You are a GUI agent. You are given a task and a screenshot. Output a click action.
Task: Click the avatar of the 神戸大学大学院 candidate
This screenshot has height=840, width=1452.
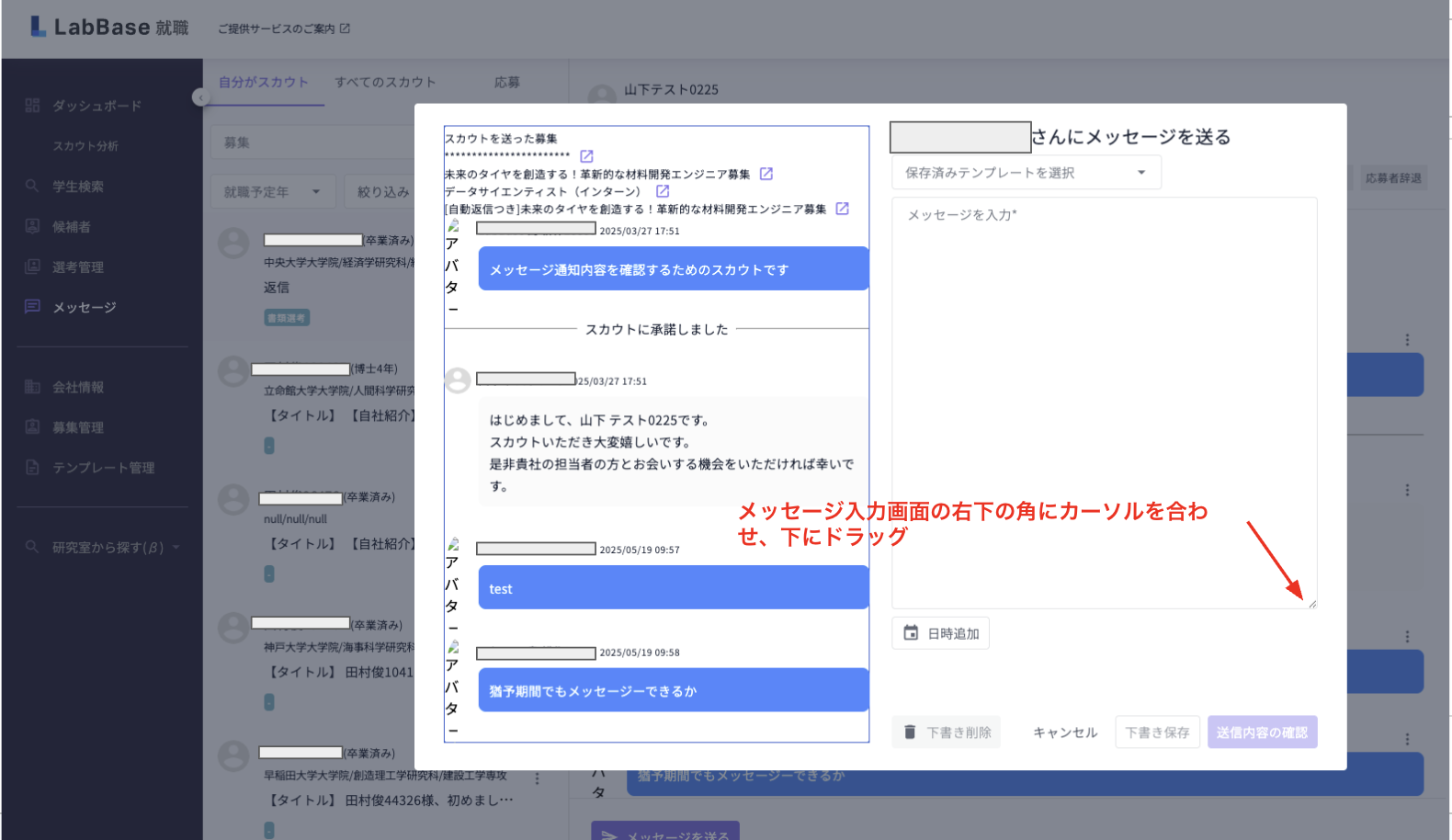coord(233,628)
